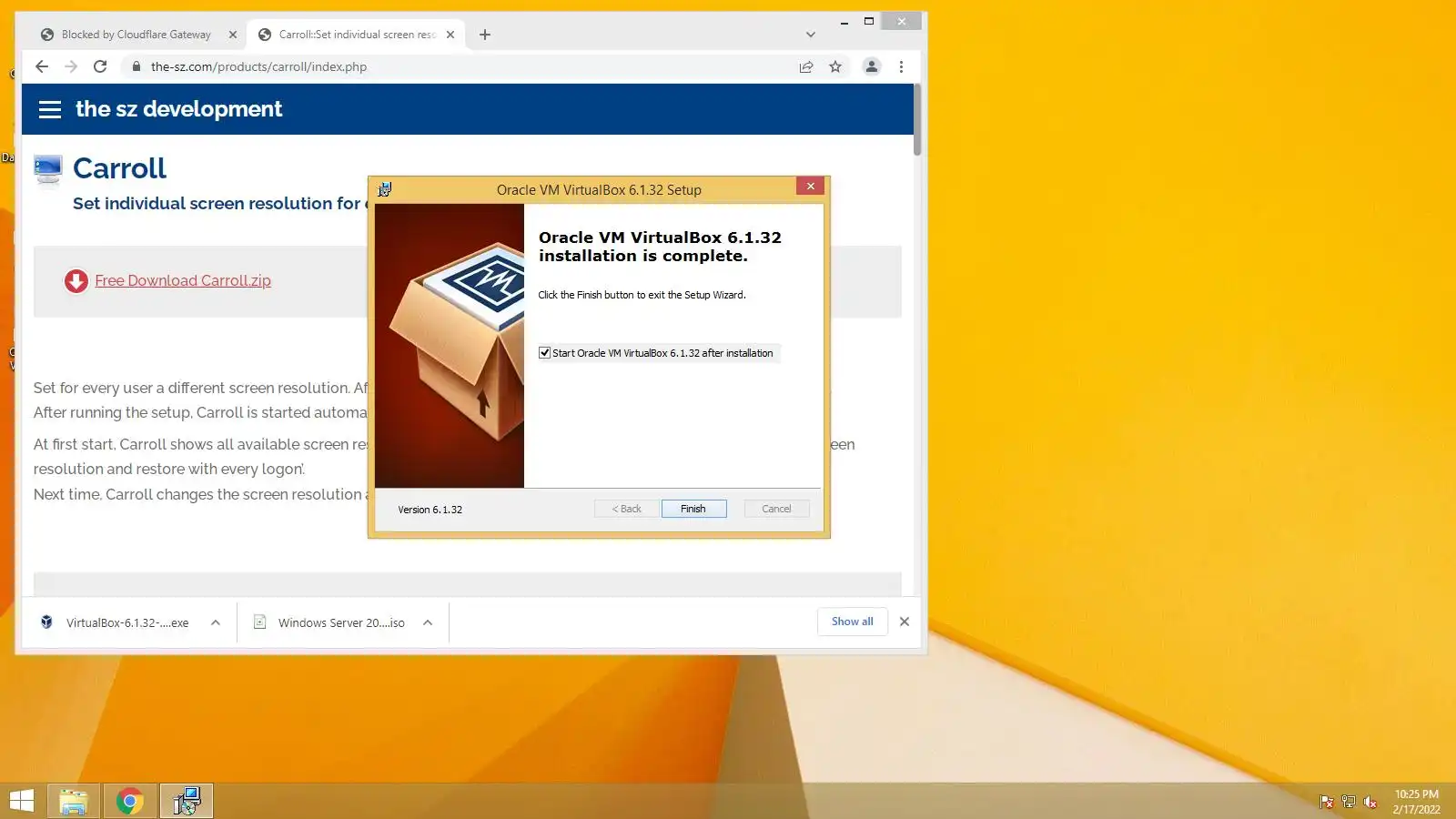Viewport: 1456px width, 819px height.
Task: Click Finish in the VirtualBox Setup wizard
Action: (x=693, y=509)
